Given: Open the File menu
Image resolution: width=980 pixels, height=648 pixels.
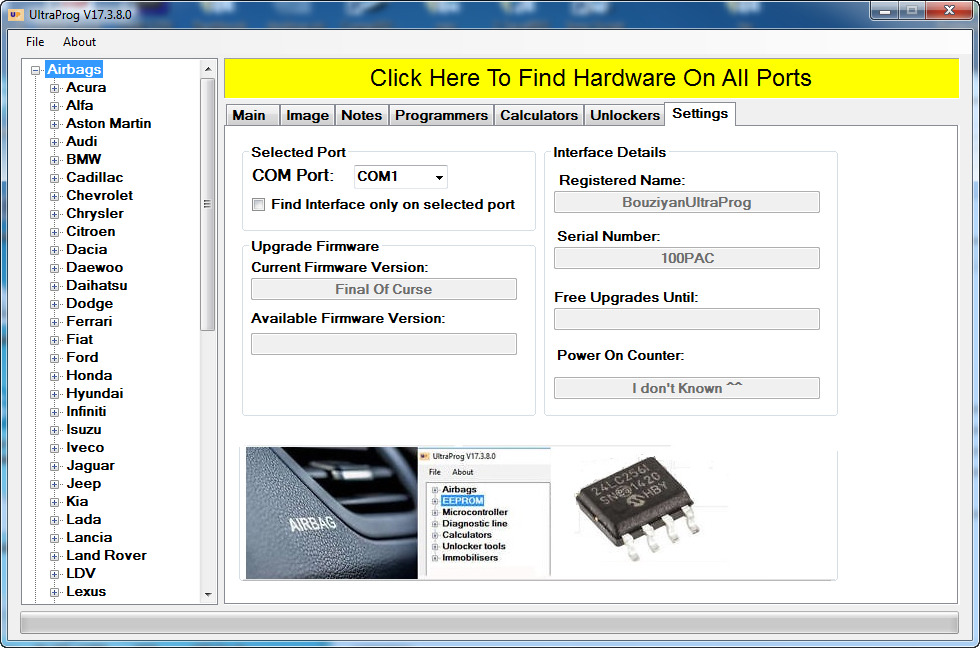Looking at the screenshot, I should coord(35,42).
